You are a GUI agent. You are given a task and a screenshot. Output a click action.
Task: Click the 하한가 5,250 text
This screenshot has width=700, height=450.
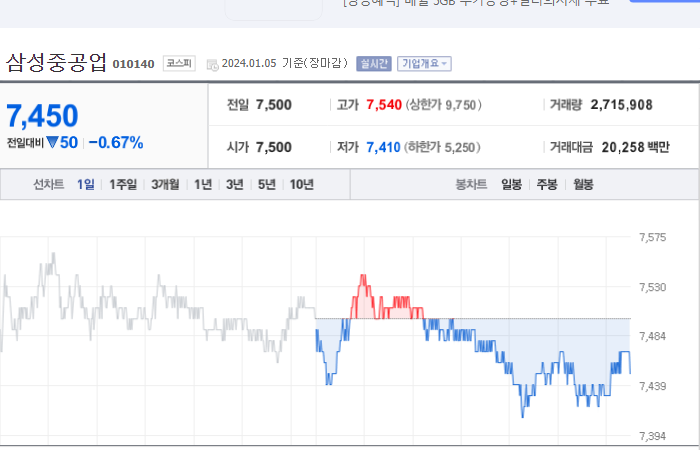point(442,147)
